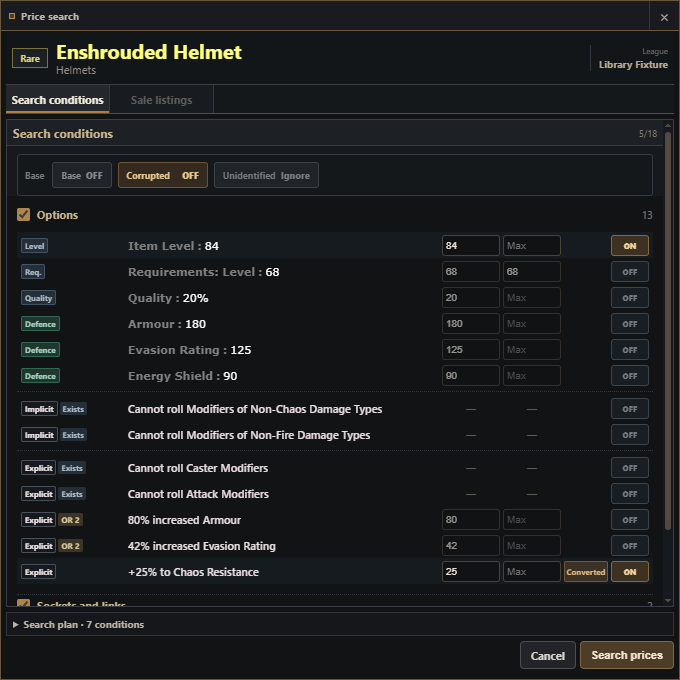
Task: Click the Quality tag badge
Action: (x=39, y=298)
